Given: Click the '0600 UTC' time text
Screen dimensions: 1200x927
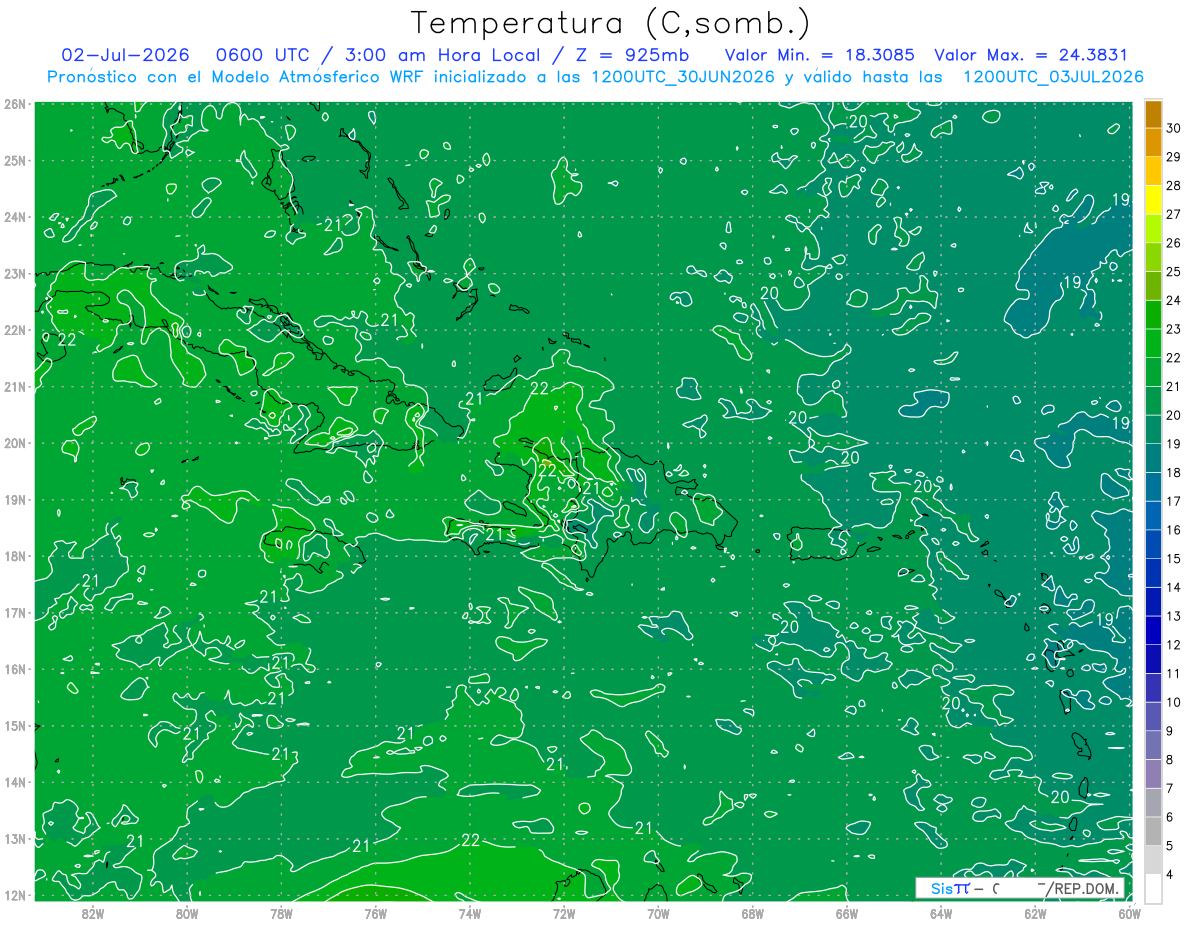Looking at the screenshot, I should [263, 55].
